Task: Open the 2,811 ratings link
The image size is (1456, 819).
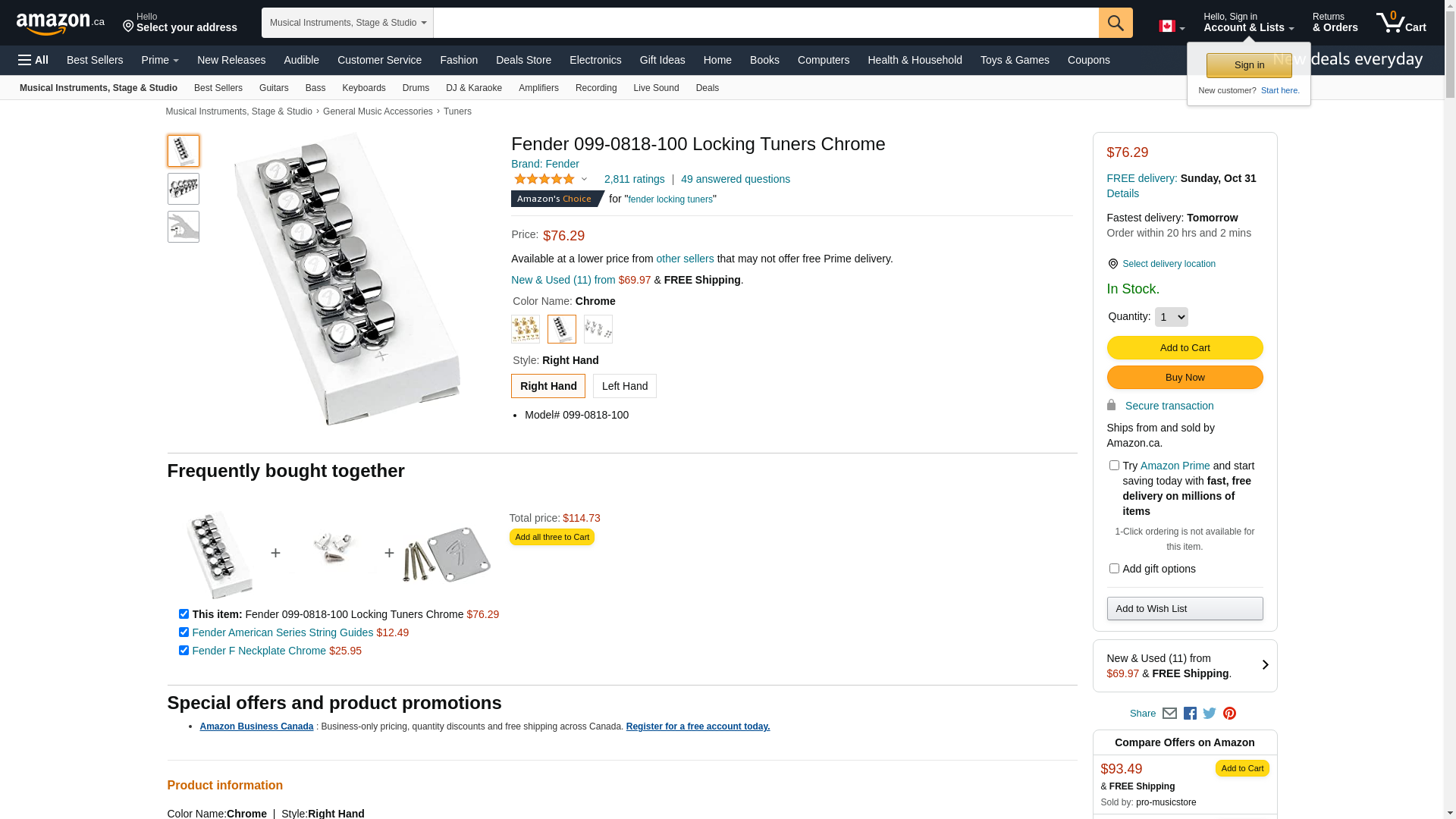Action: pyautogui.click(x=634, y=180)
